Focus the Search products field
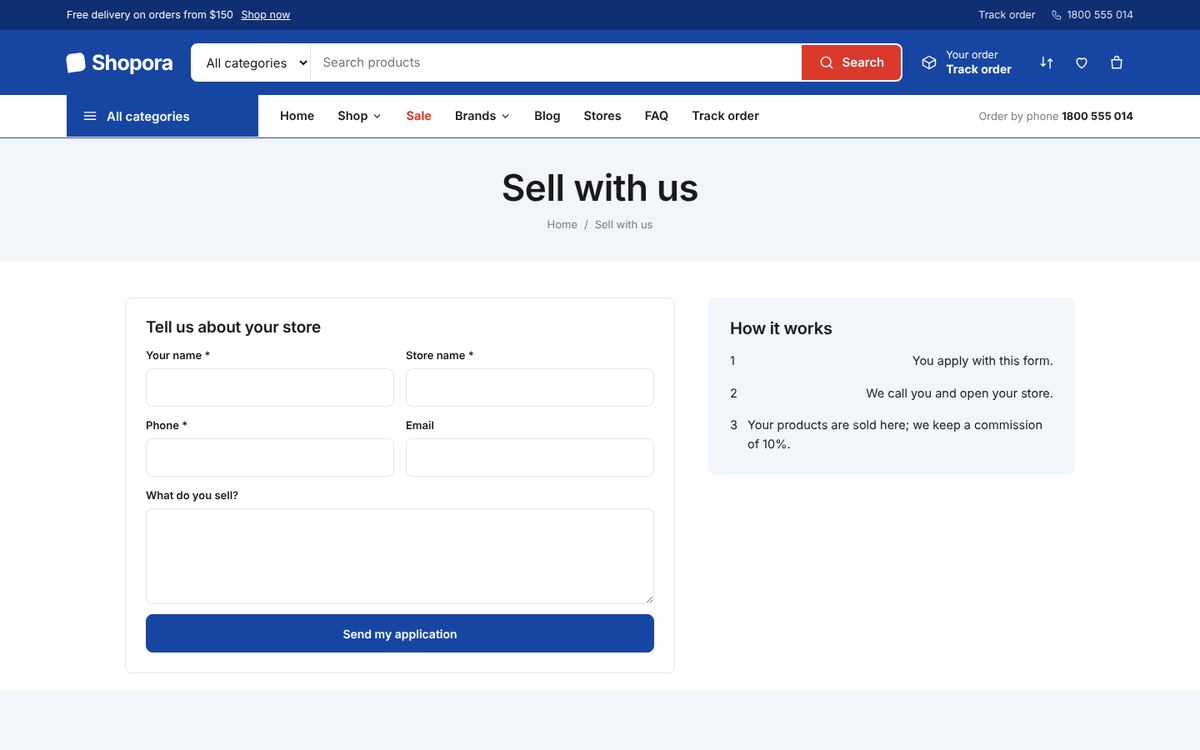Viewport: 1200px width, 750px height. (x=556, y=62)
